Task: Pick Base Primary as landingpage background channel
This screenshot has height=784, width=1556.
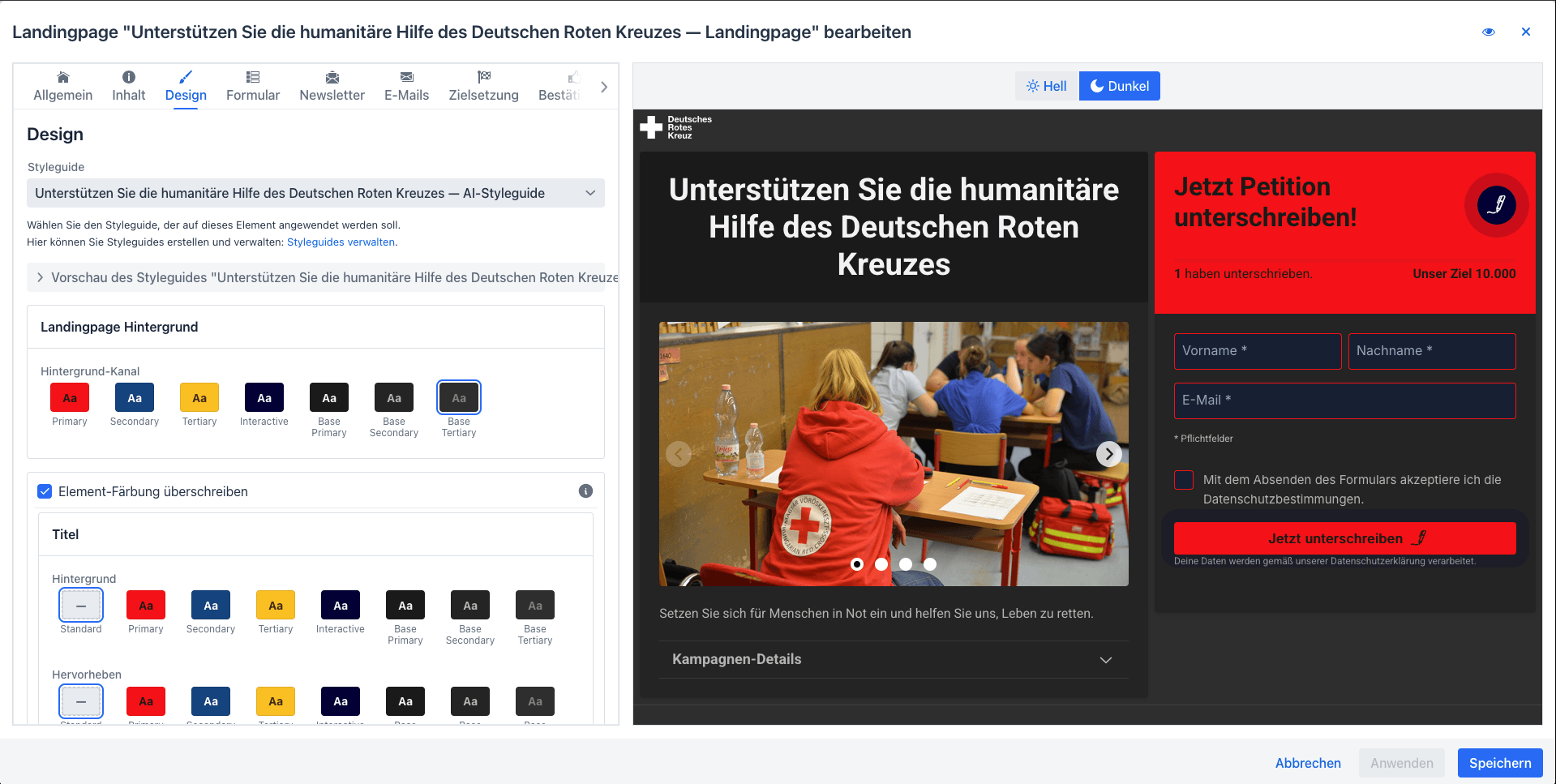Action: (x=329, y=398)
